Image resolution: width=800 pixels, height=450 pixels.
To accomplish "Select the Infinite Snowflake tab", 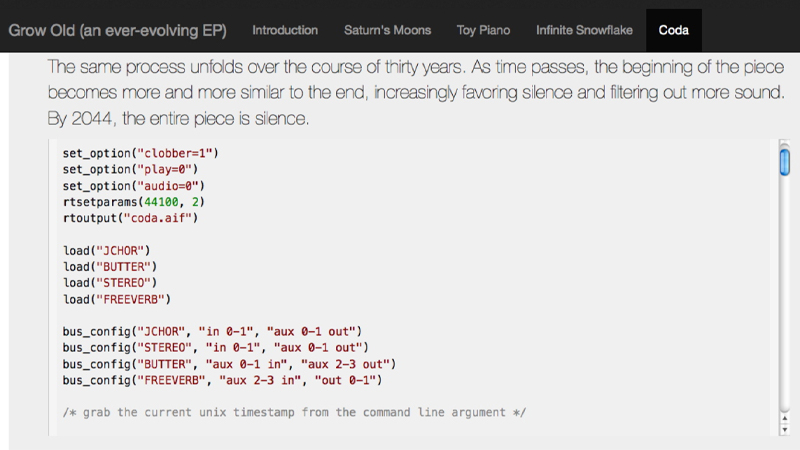I will tap(584, 30).
